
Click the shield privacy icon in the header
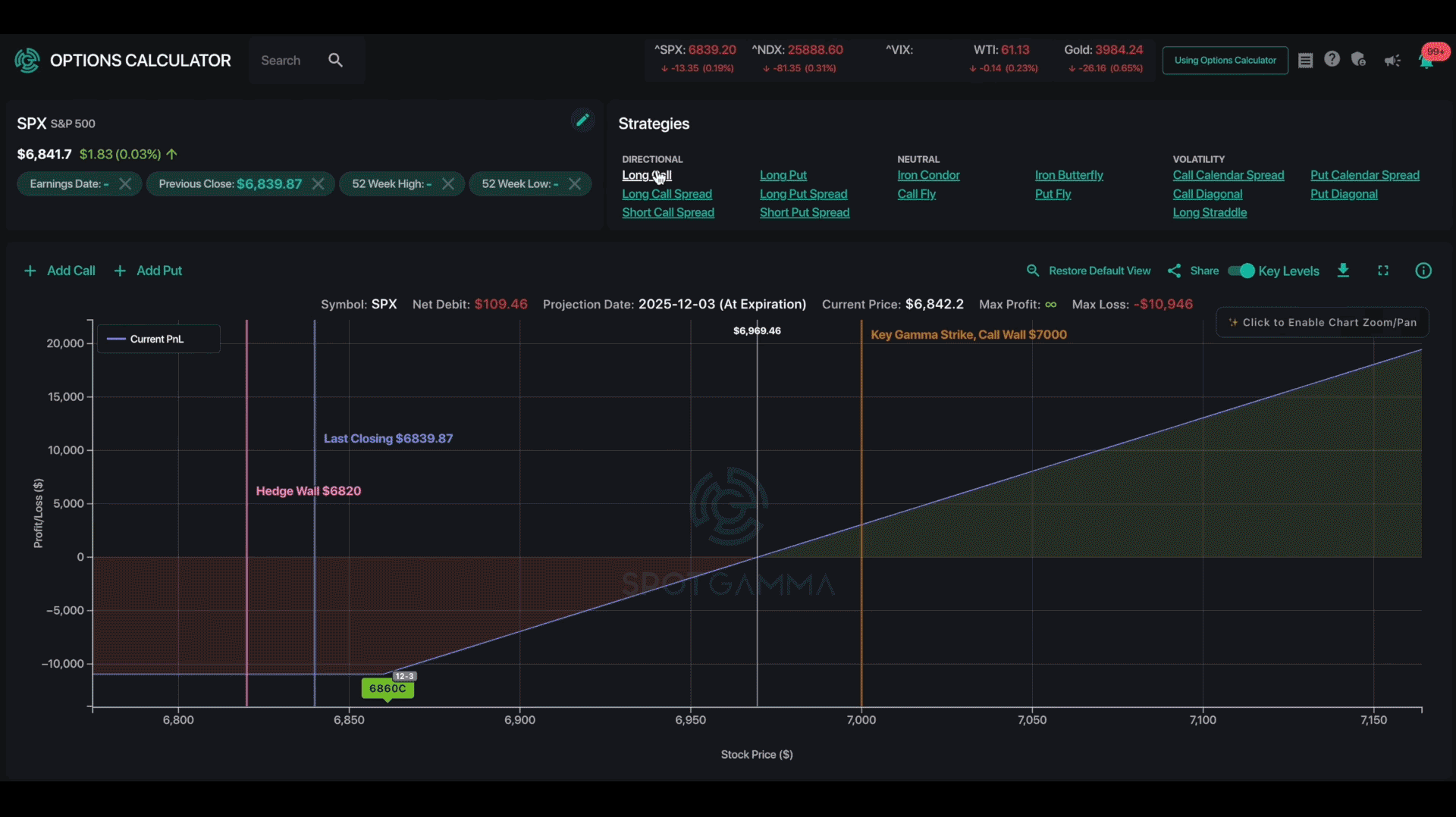click(1359, 59)
